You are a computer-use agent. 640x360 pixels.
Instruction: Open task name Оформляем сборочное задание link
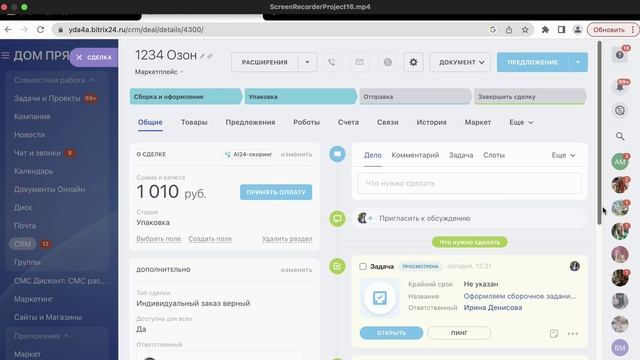(519, 296)
